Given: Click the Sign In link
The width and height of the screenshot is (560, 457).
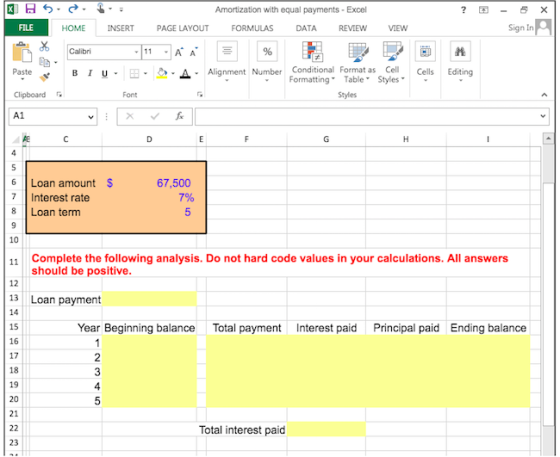Looking at the screenshot, I should pos(521,28).
